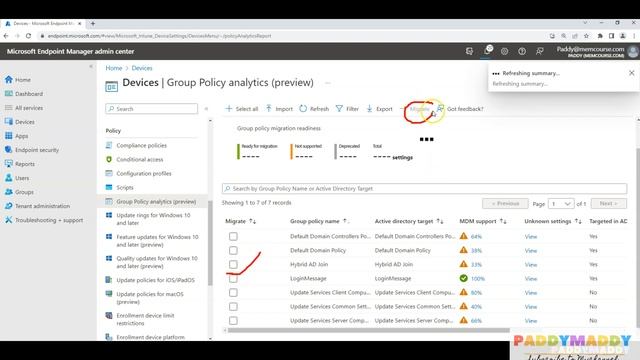Click the Paddy account avatar
The image size is (640, 360).
pos(633,51)
